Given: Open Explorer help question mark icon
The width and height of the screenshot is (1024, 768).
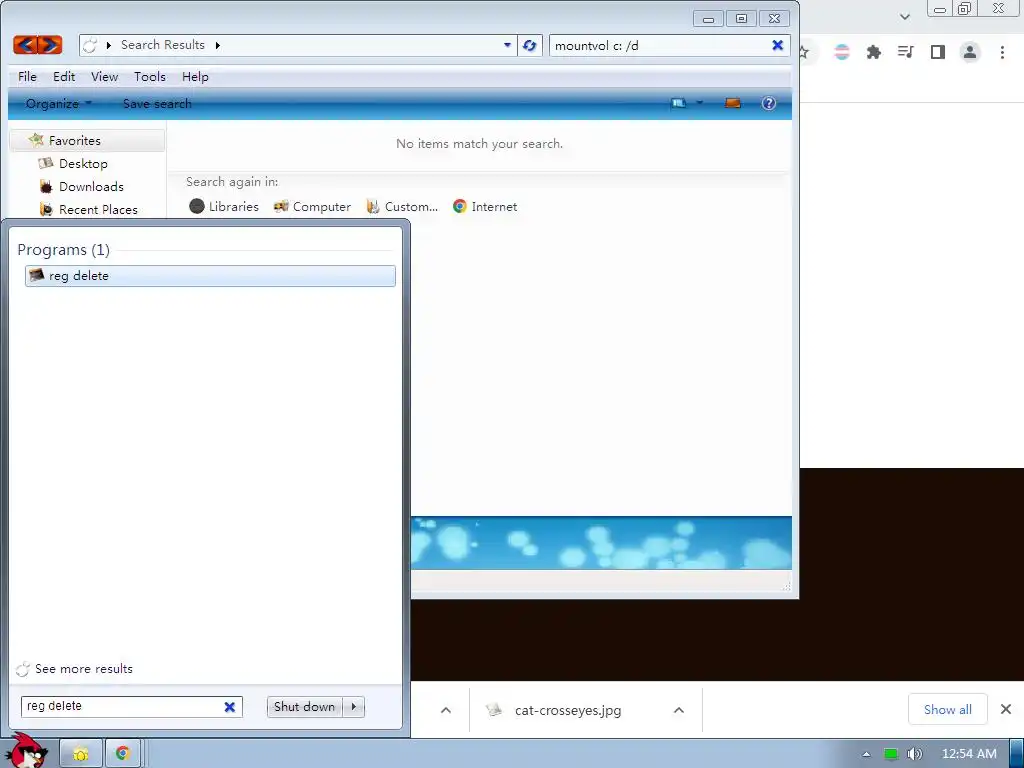Looking at the screenshot, I should click(769, 103).
